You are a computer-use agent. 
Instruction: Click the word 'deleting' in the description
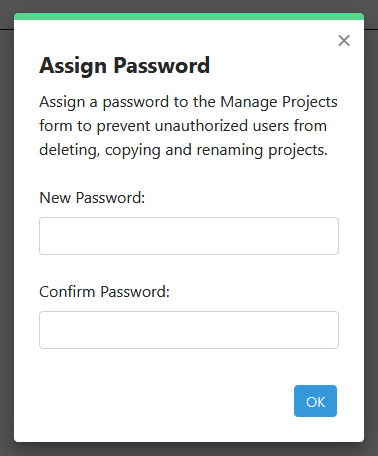click(x=69, y=150)
